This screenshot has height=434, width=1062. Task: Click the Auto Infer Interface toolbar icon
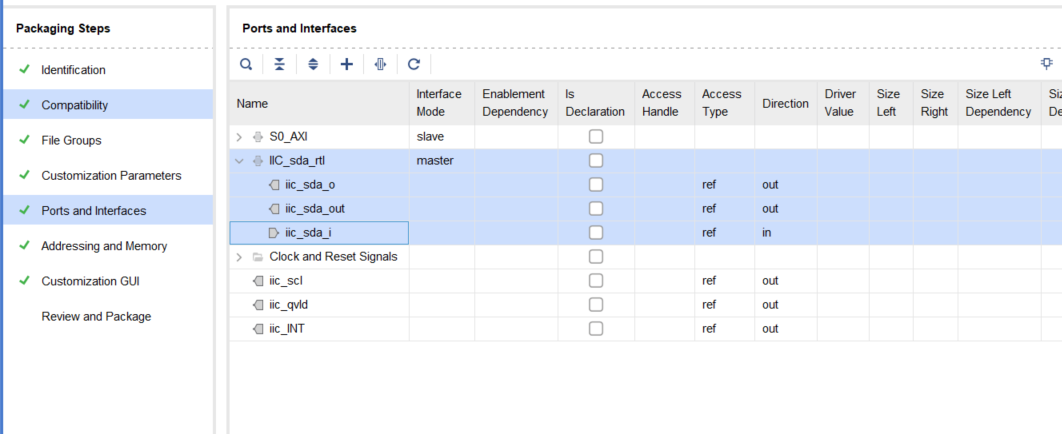(380, 64)
